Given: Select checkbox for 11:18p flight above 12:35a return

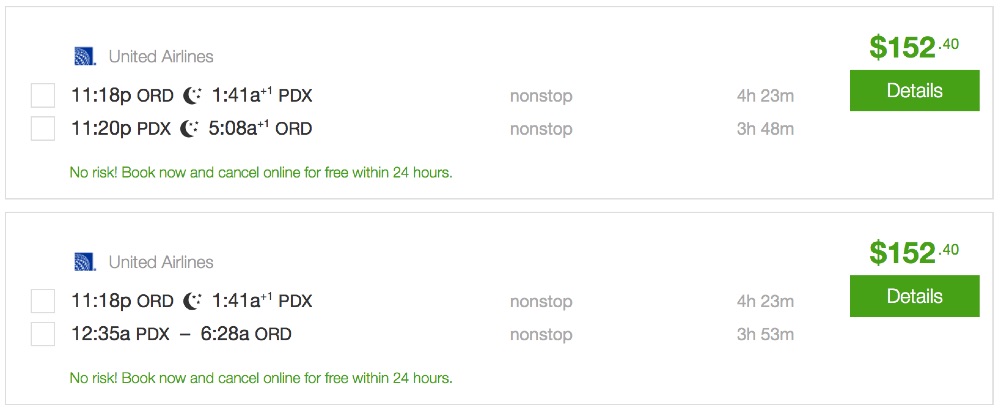Looking at the screenshot, I should pyautogui.click(x=43, y=301).
